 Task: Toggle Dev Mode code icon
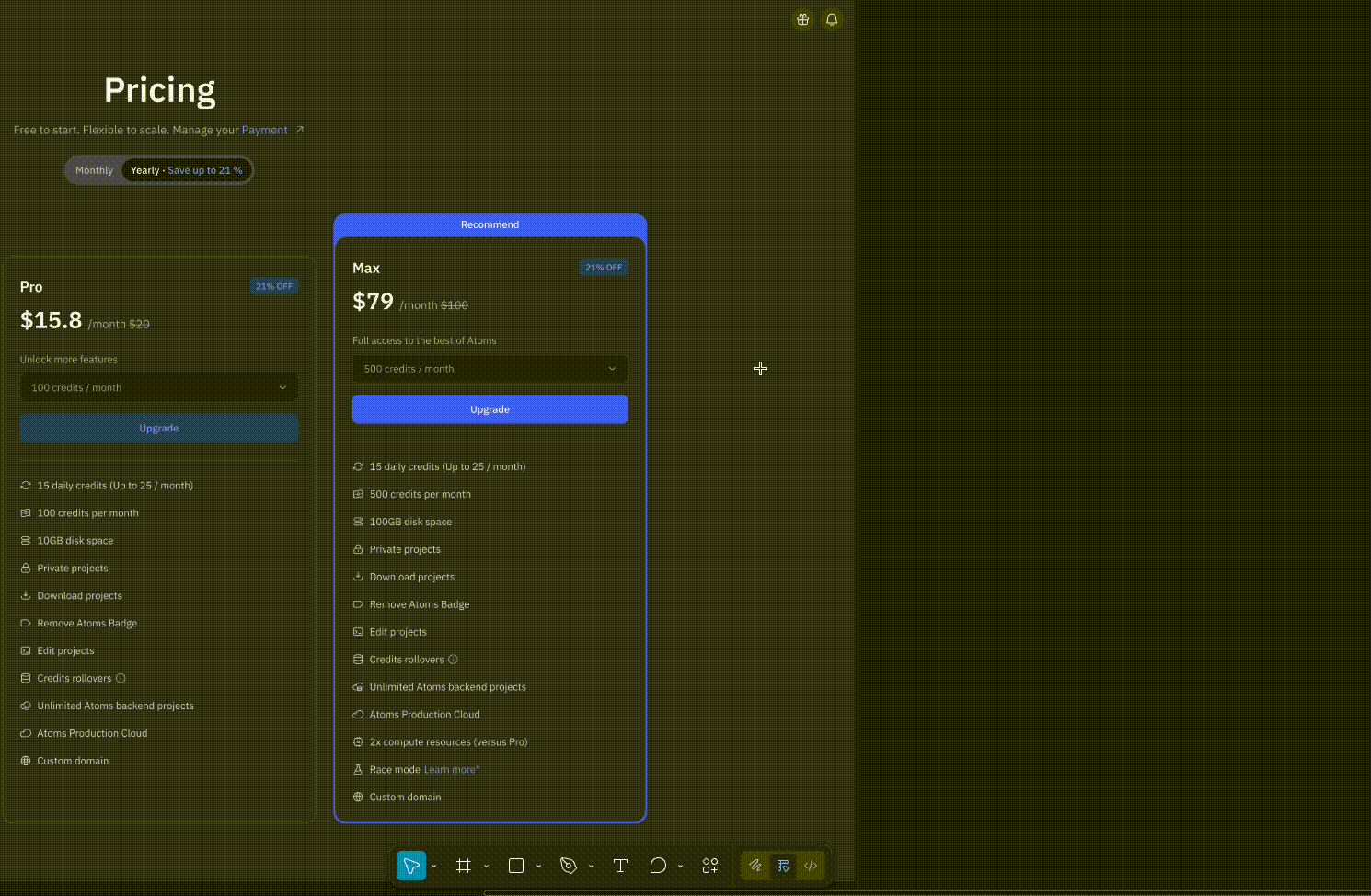(811, 866)
